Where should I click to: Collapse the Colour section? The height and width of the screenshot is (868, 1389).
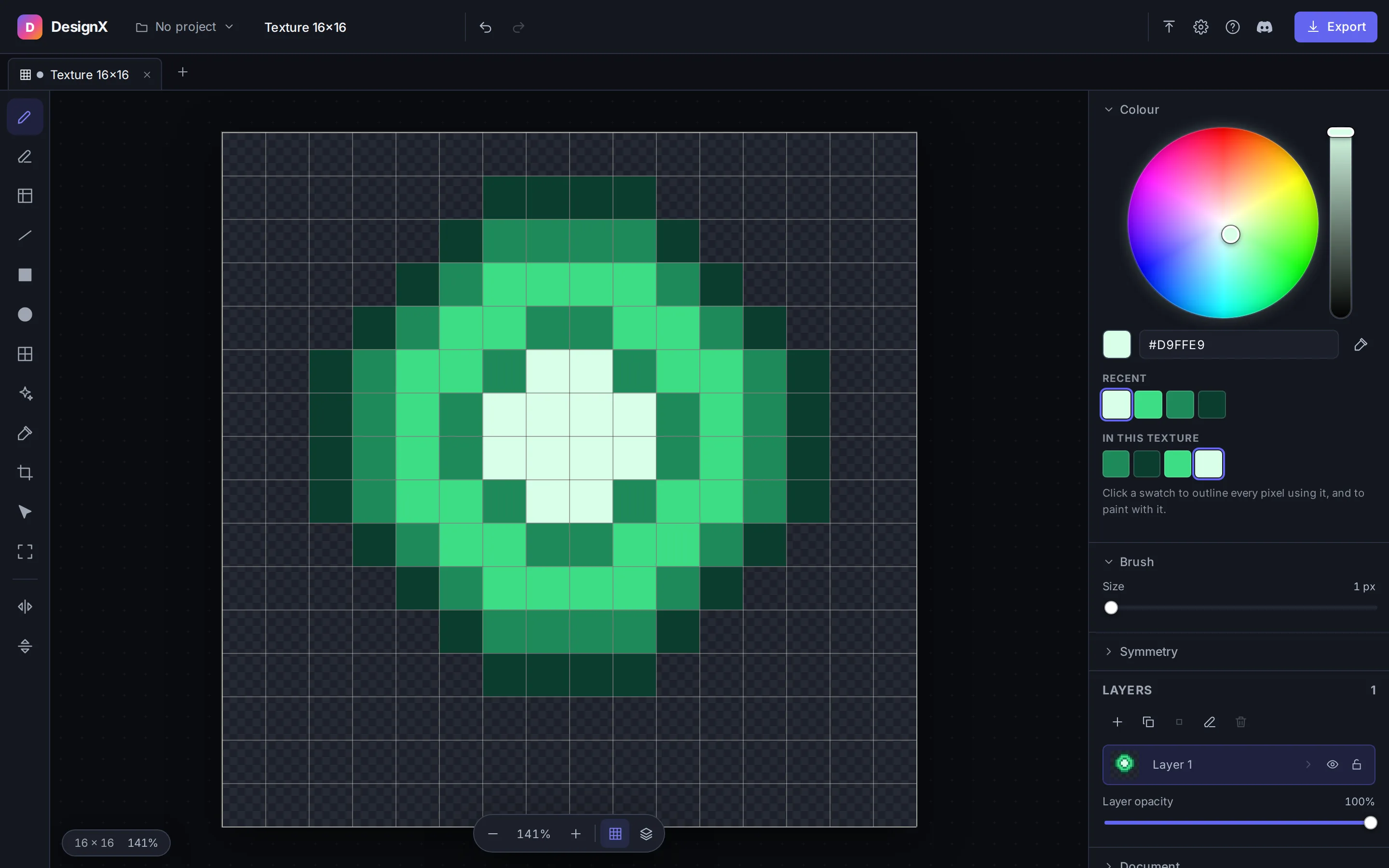point(1130,109)
